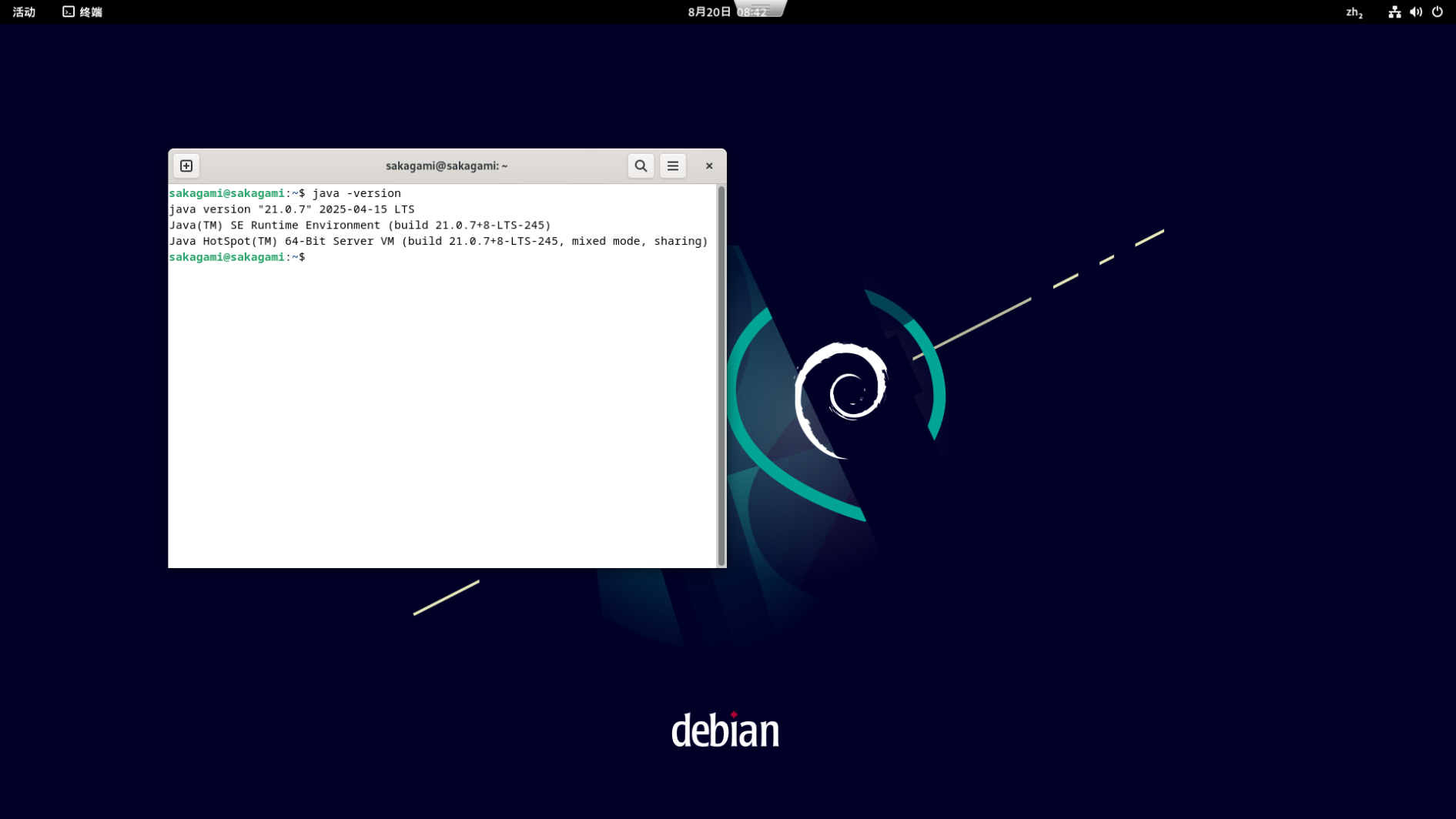1456x819 pixels.
Task: Expand the zh input source indicator
Action: pyautogui.click(x=1354, y=12)
